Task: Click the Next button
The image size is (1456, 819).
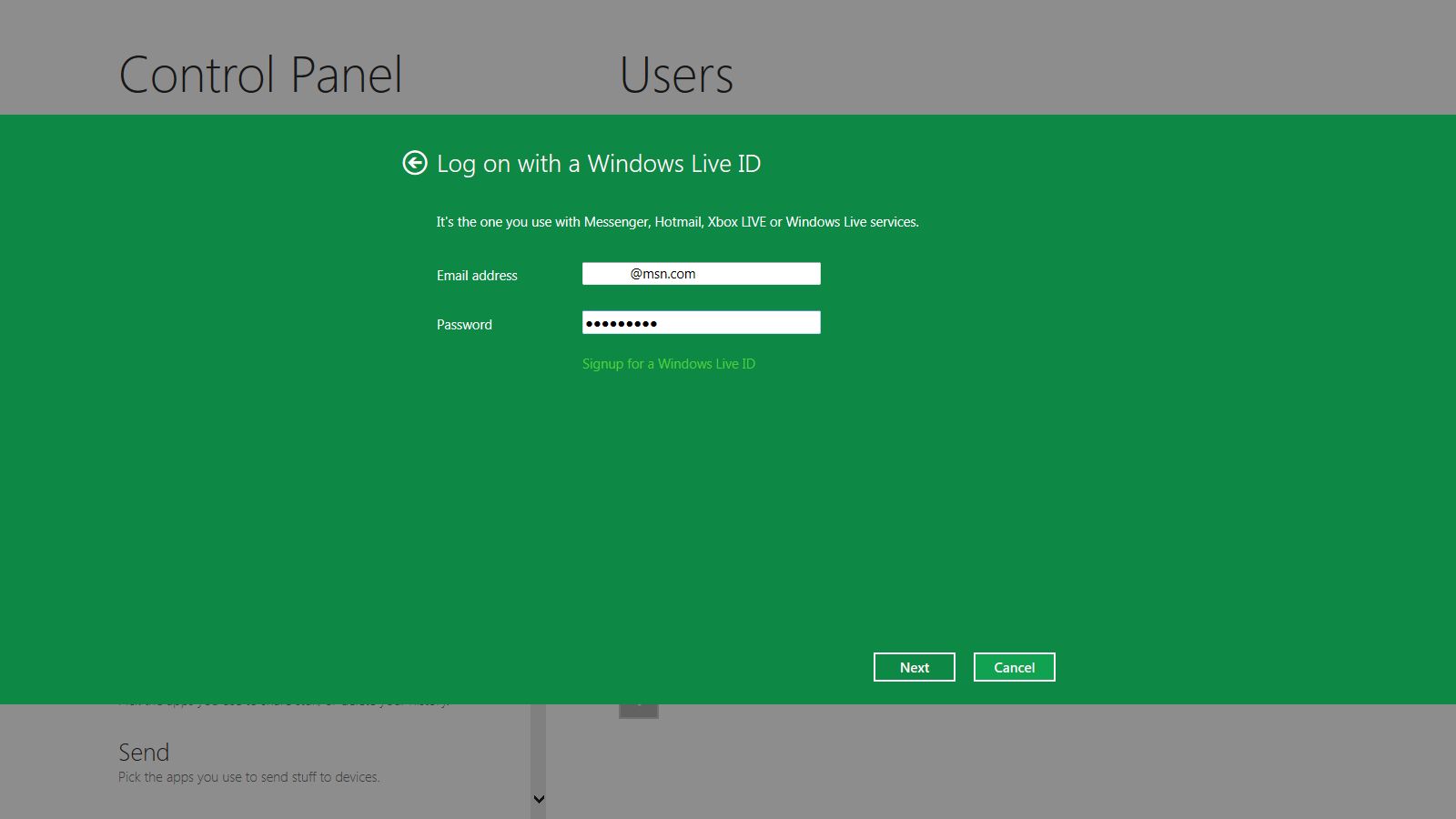Action: 915,667
